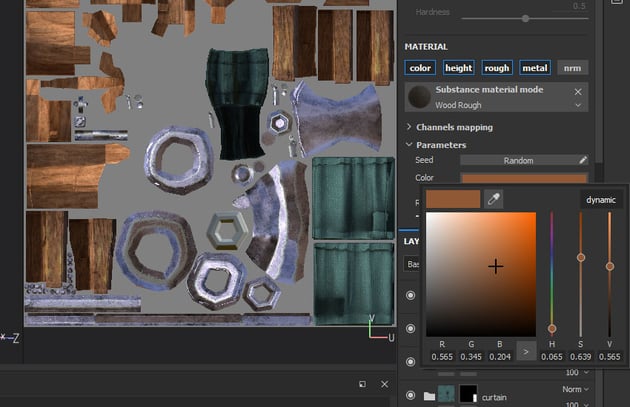630x407 pixels.
Task: Click the arrow button next to RGB values
Action: 526,354
